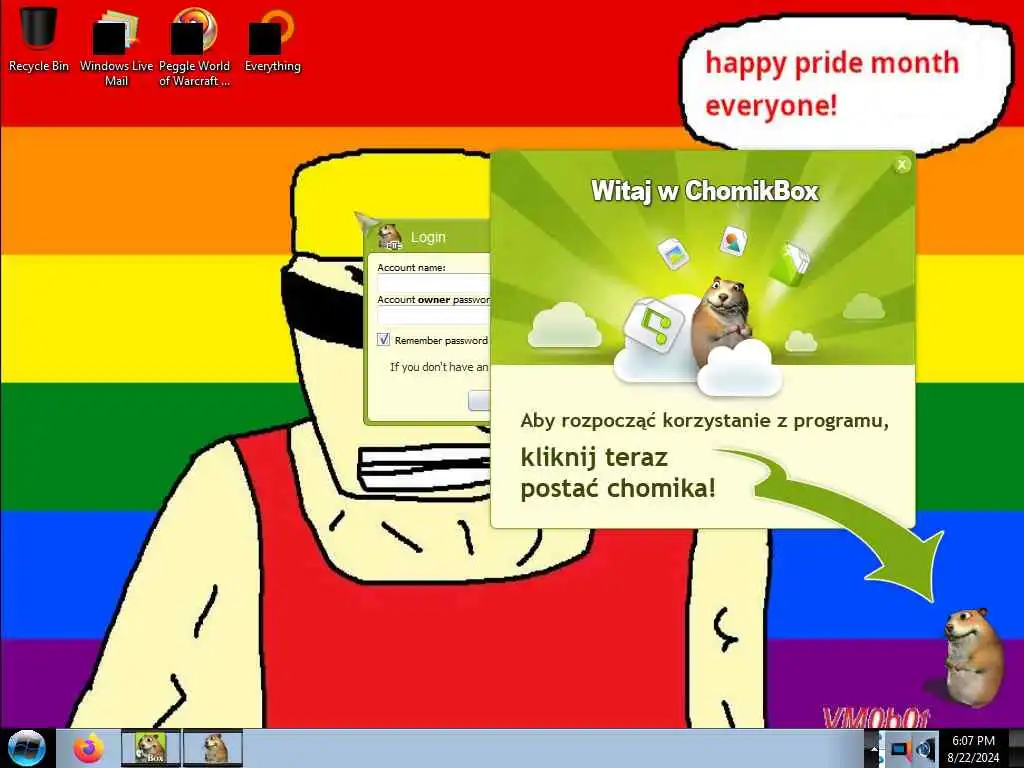Launch Firefox from the taskbar

point(88,749)
